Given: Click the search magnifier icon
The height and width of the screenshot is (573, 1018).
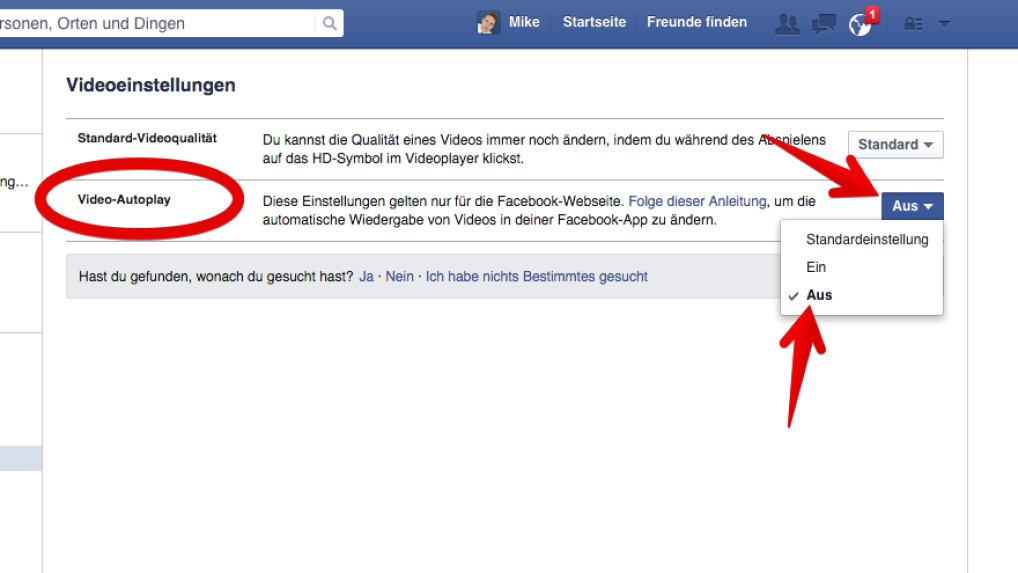Looking at the screenshot, I should pos(329,23).
